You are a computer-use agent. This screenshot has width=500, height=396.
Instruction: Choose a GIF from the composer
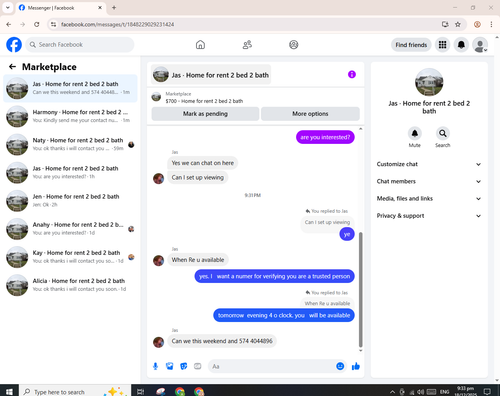(x=198, y=366)
